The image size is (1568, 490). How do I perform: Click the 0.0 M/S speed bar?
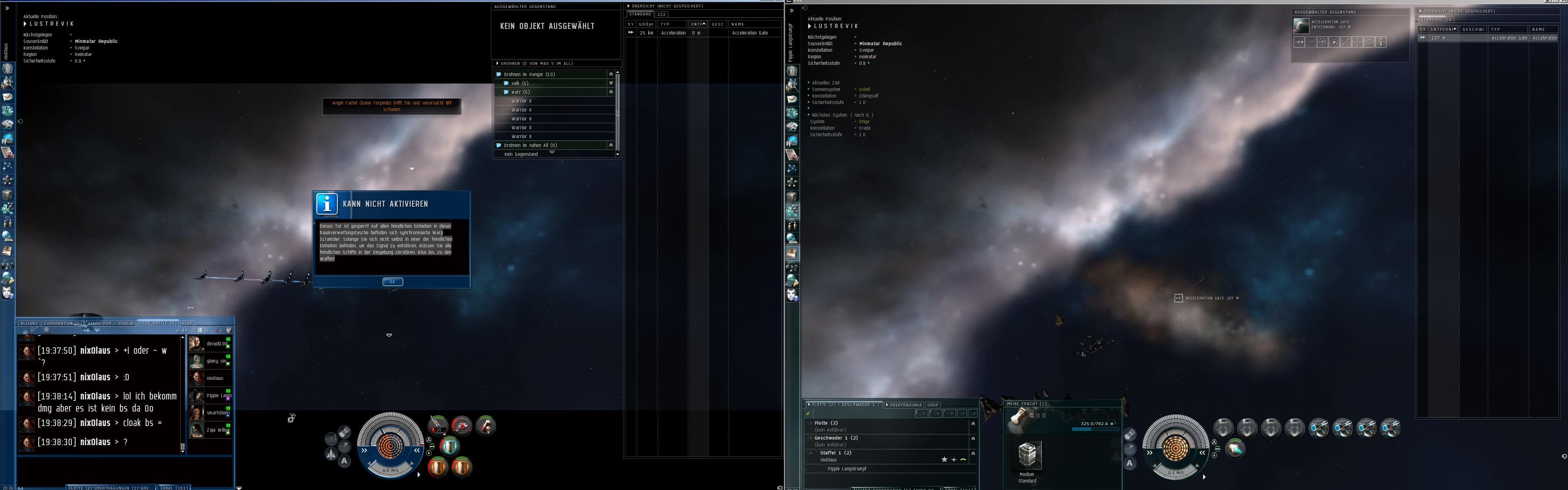(390, 470)
